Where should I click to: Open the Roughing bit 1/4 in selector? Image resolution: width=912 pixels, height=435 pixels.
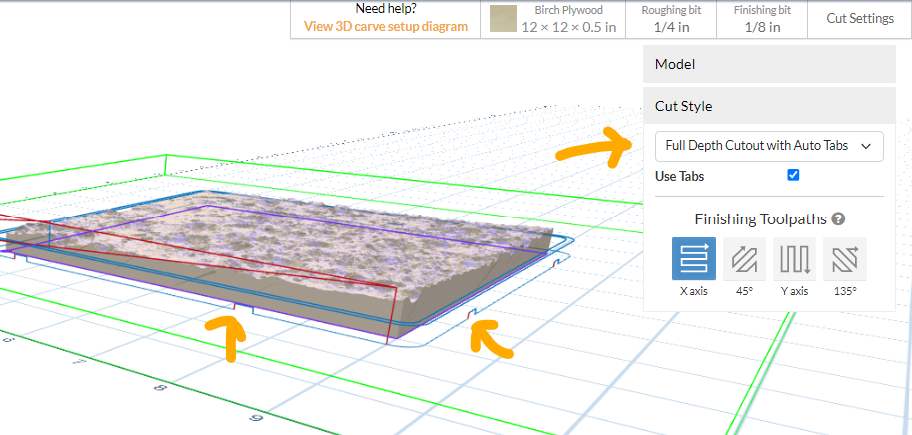pos(671,19)
